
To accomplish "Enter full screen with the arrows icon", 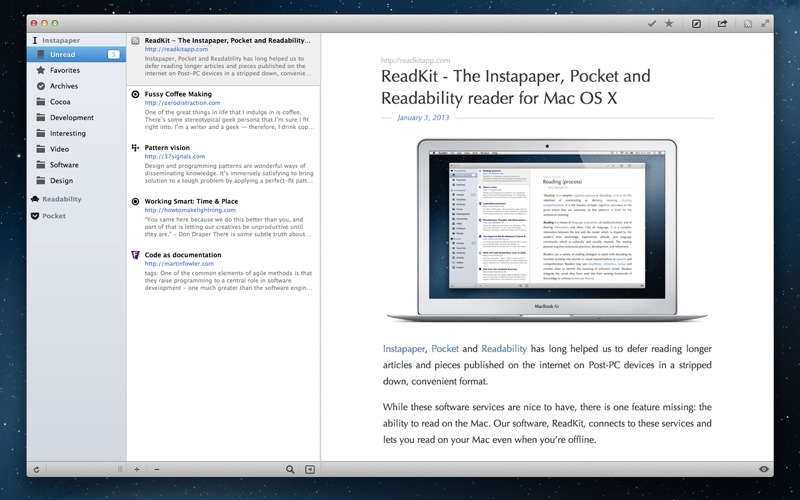I will pyautogui.click(x=765, y=22).
